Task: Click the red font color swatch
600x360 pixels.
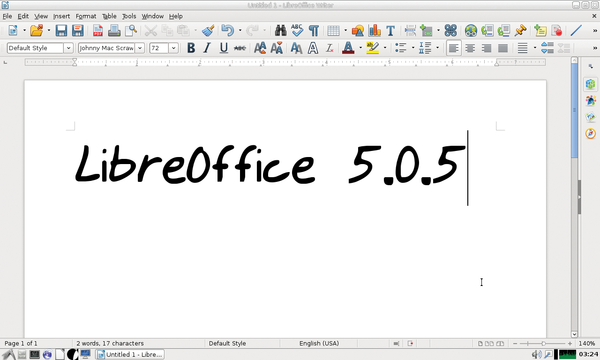Action: (x=348, y=48)
